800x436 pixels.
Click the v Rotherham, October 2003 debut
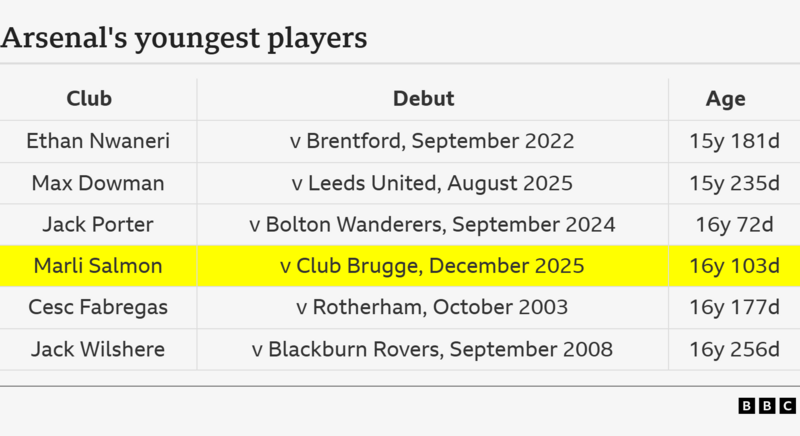point(432,307)
